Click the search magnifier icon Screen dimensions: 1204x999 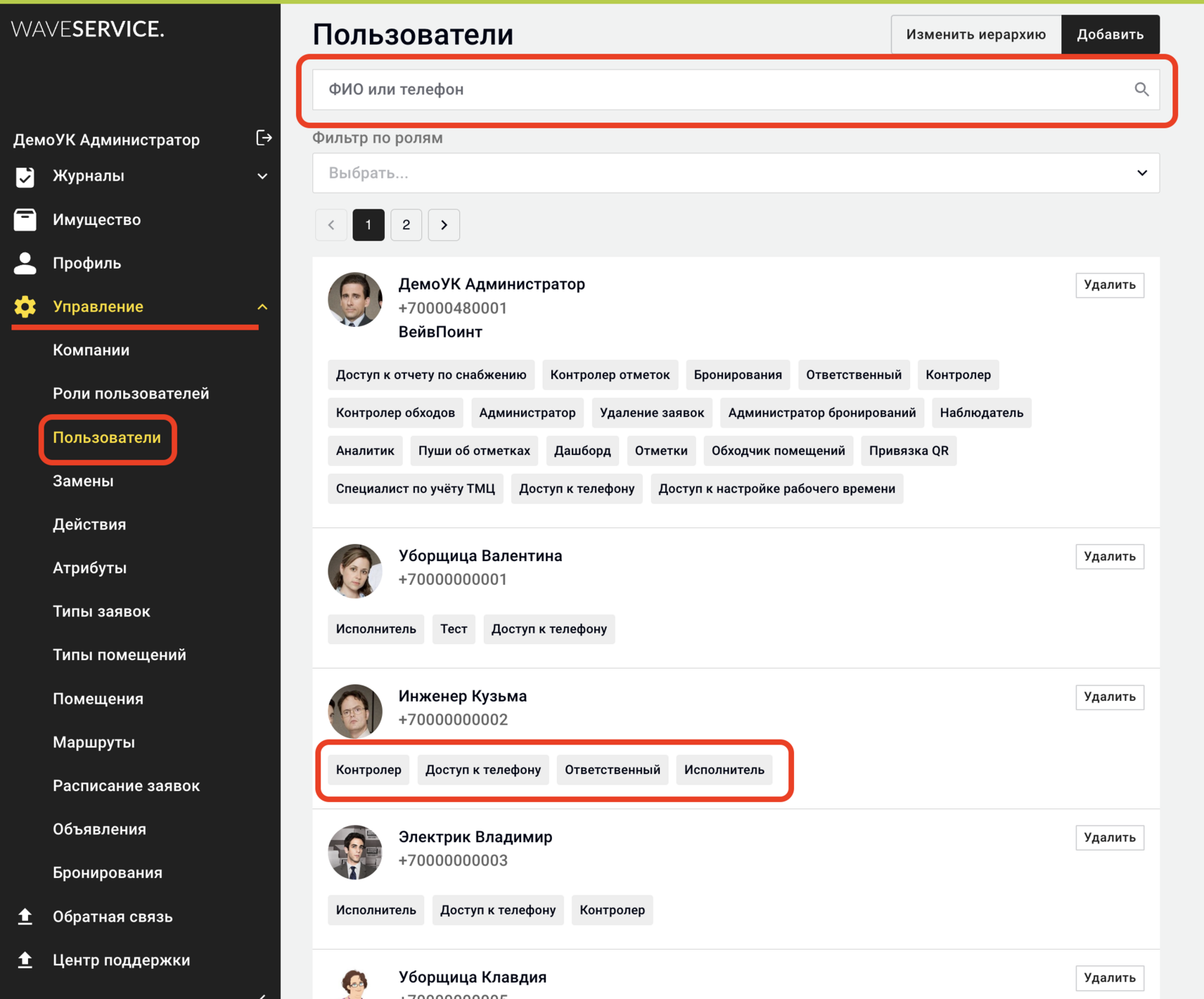click(1142, 90)
